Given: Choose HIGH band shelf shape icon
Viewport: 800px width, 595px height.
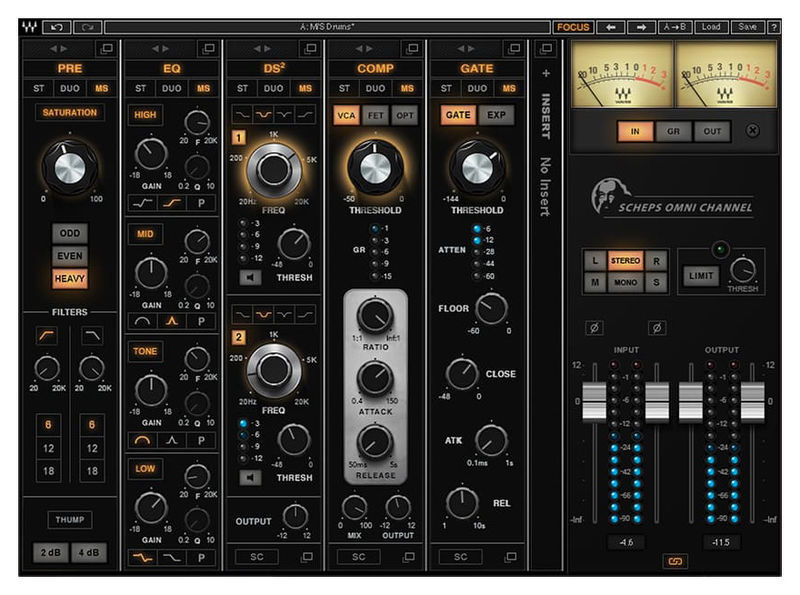Looking at the screenshot, I should click(x=172, y=203).
